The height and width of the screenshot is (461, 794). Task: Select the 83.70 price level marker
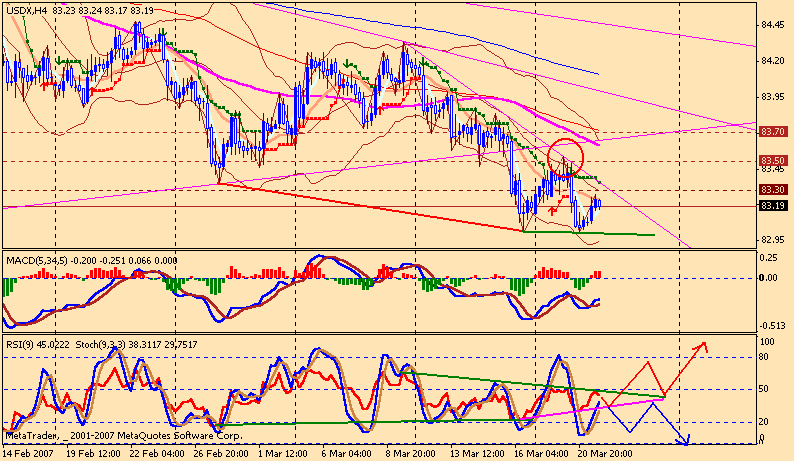point(772,132)
